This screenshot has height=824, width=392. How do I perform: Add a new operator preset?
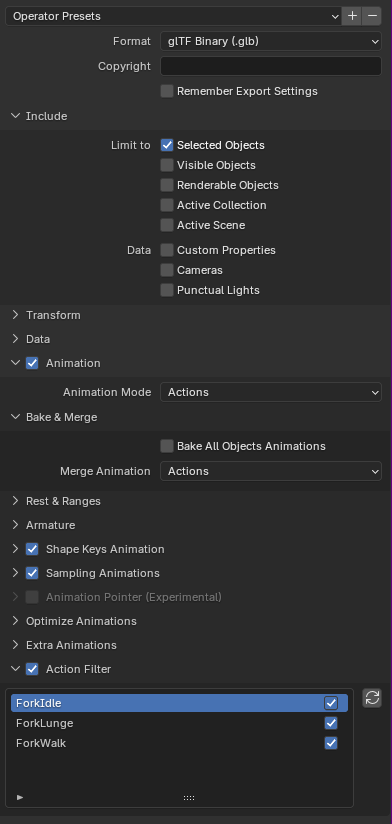(x=352, y=16)
